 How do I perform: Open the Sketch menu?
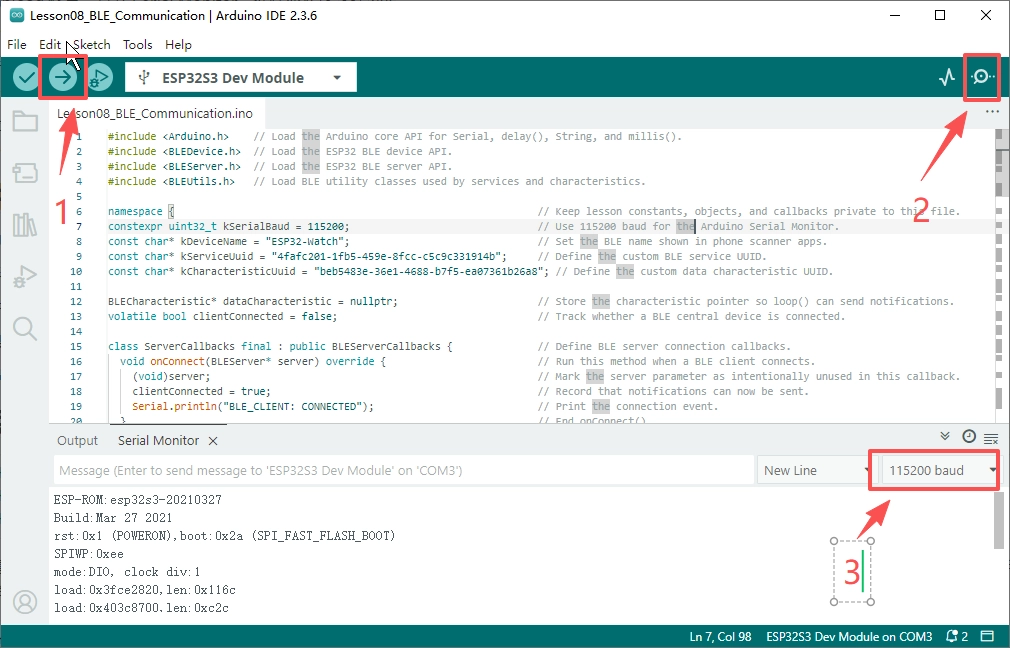[x=91, y=44]
